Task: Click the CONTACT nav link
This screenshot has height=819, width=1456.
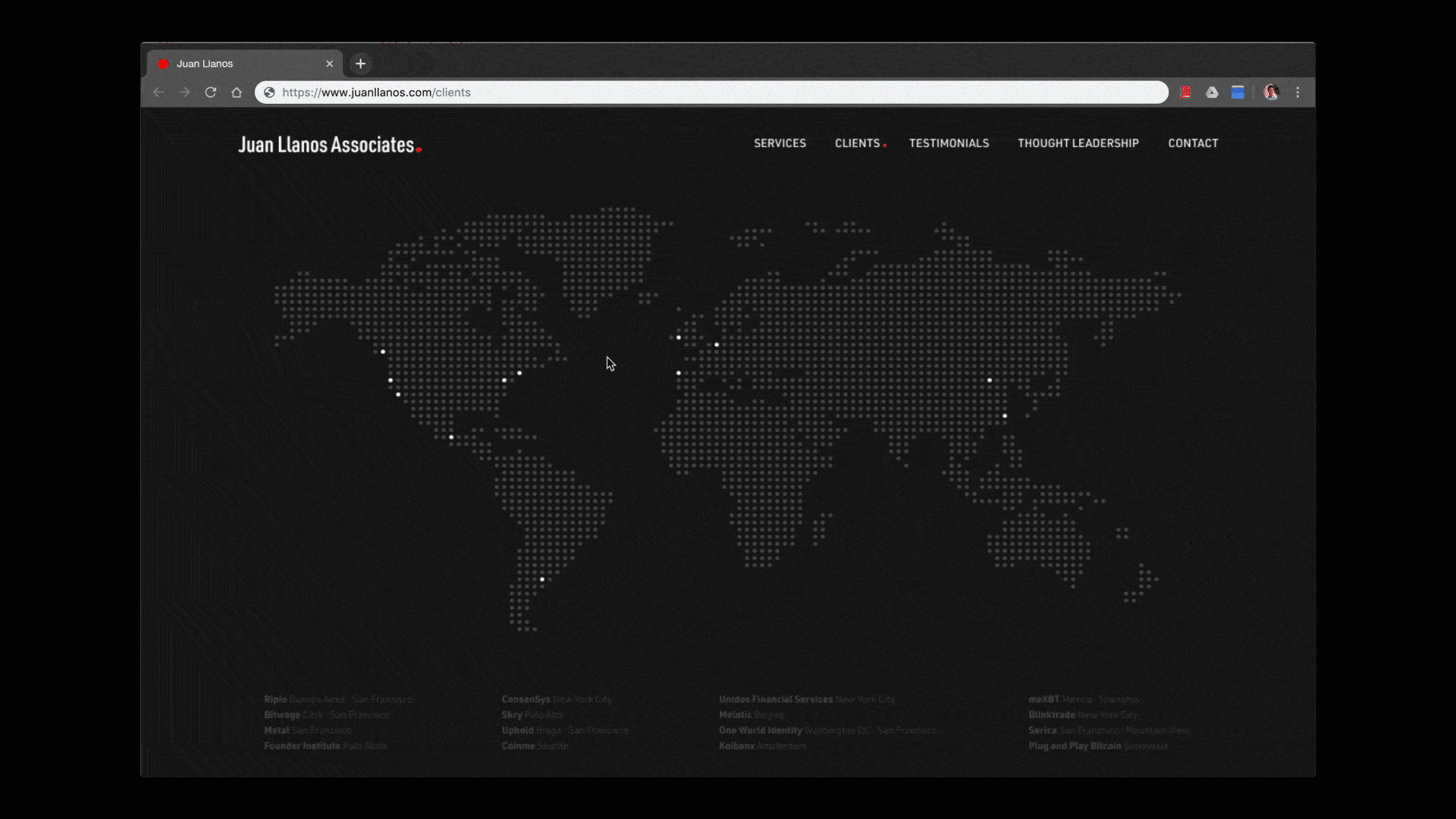Action: (1193, 143)
